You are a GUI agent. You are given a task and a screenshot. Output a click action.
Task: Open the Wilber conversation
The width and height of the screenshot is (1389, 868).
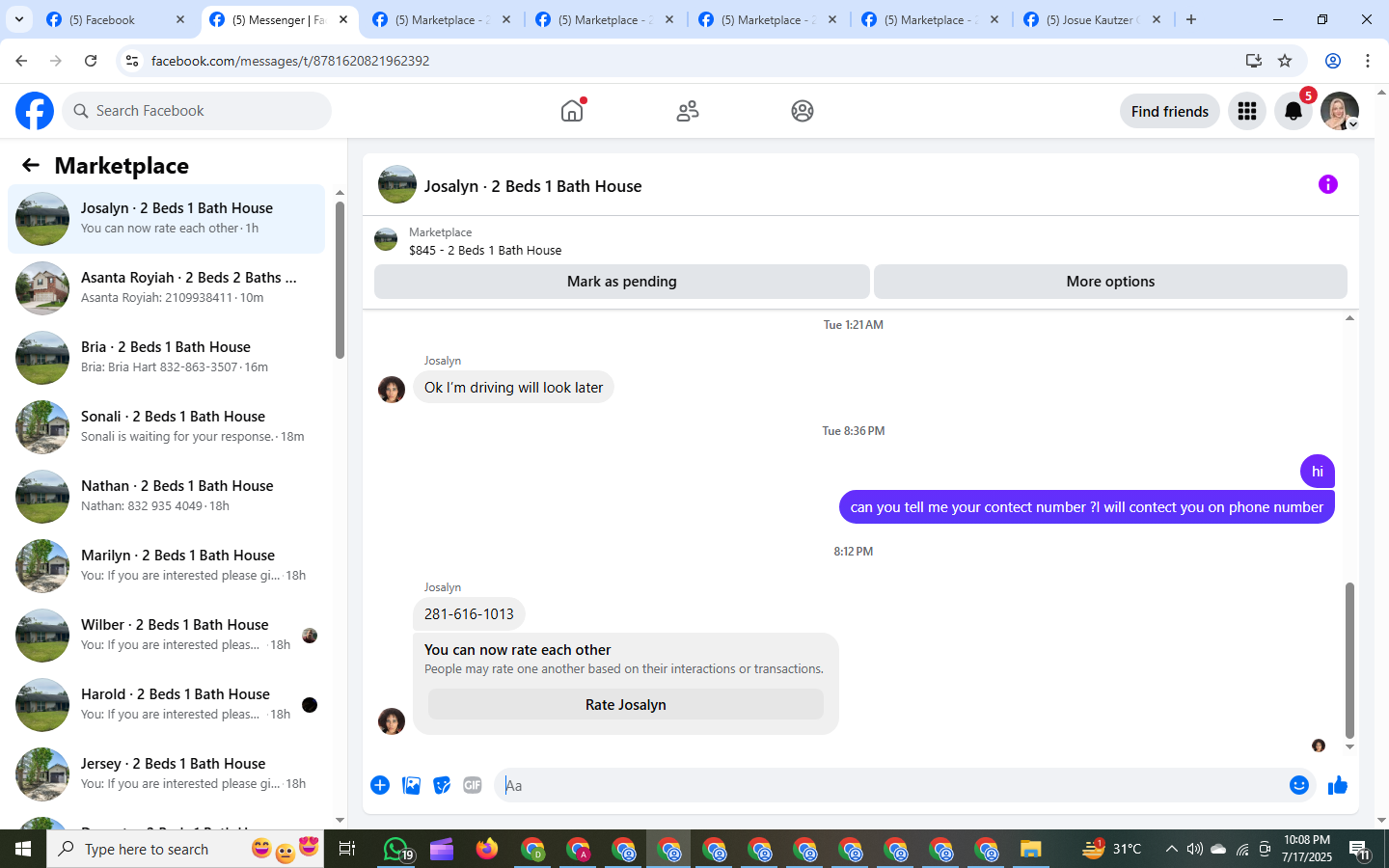point(166,636)
